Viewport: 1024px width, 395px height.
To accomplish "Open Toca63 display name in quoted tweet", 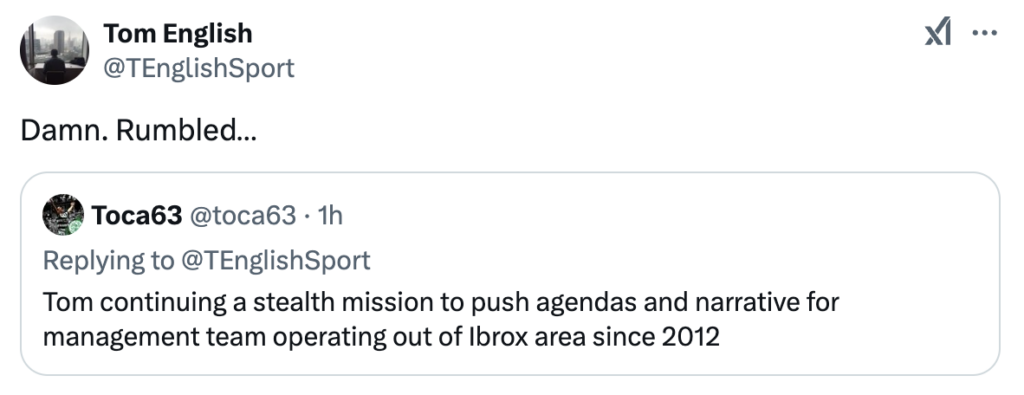I will click(136, 215).
